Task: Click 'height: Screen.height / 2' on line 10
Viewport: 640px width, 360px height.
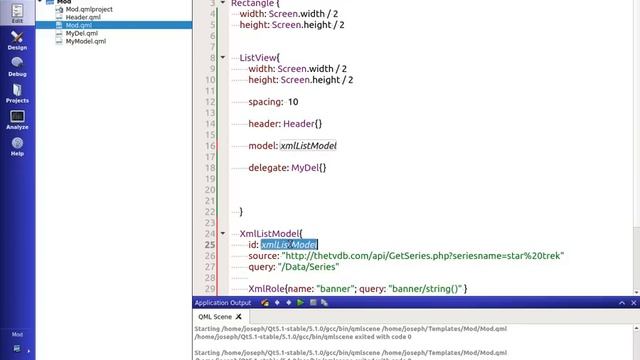Action: (x=301, y=80)
